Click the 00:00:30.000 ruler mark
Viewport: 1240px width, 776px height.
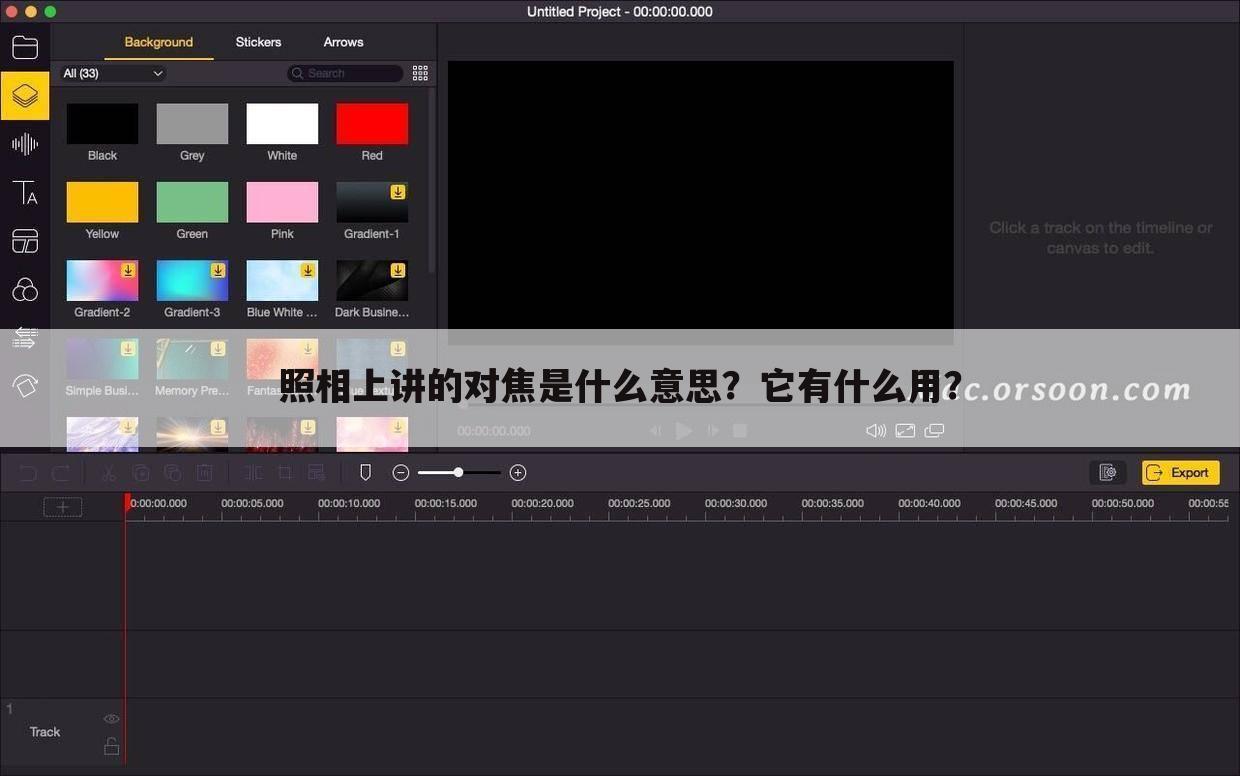[x=736, y=503]
